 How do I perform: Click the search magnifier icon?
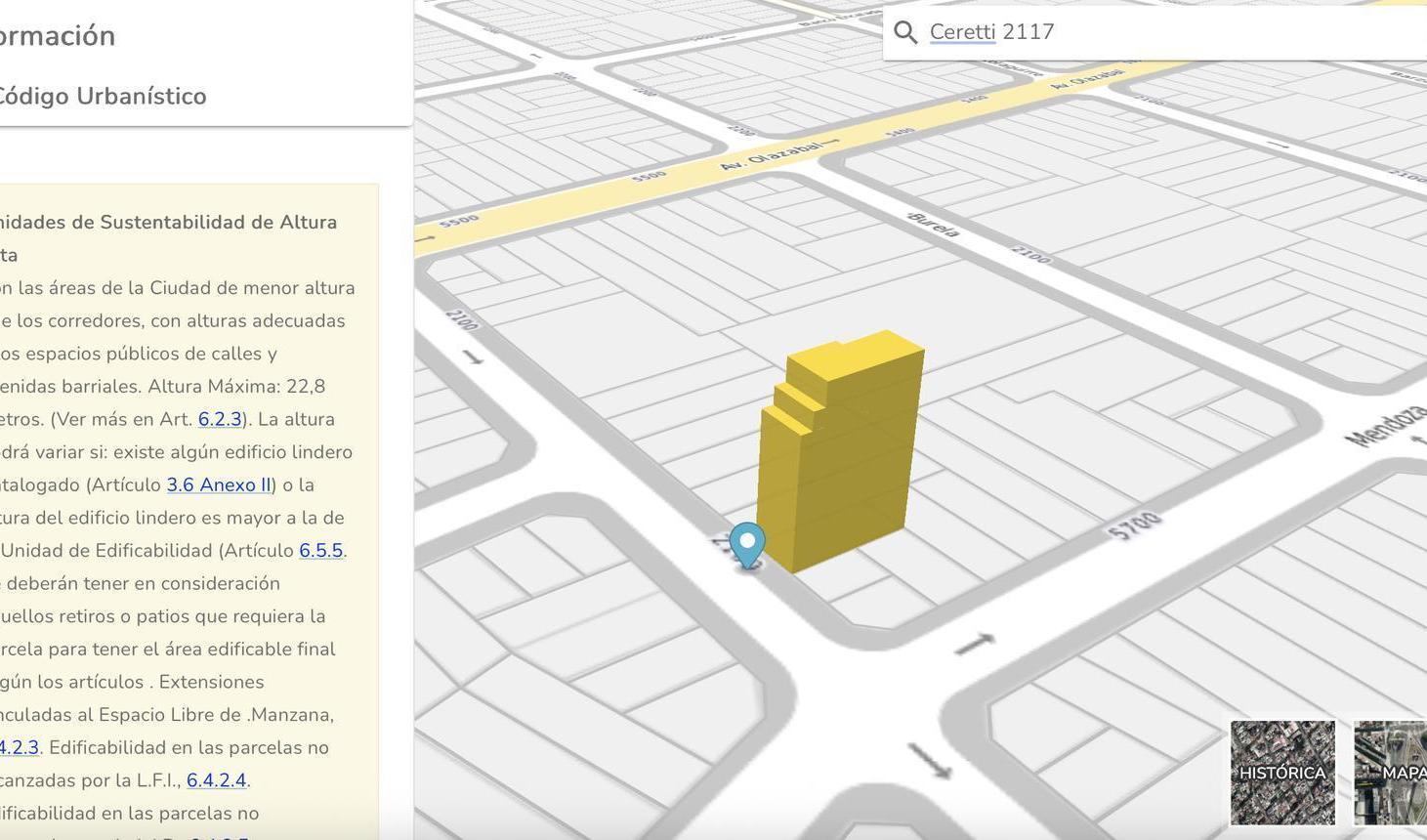[905, 32]
